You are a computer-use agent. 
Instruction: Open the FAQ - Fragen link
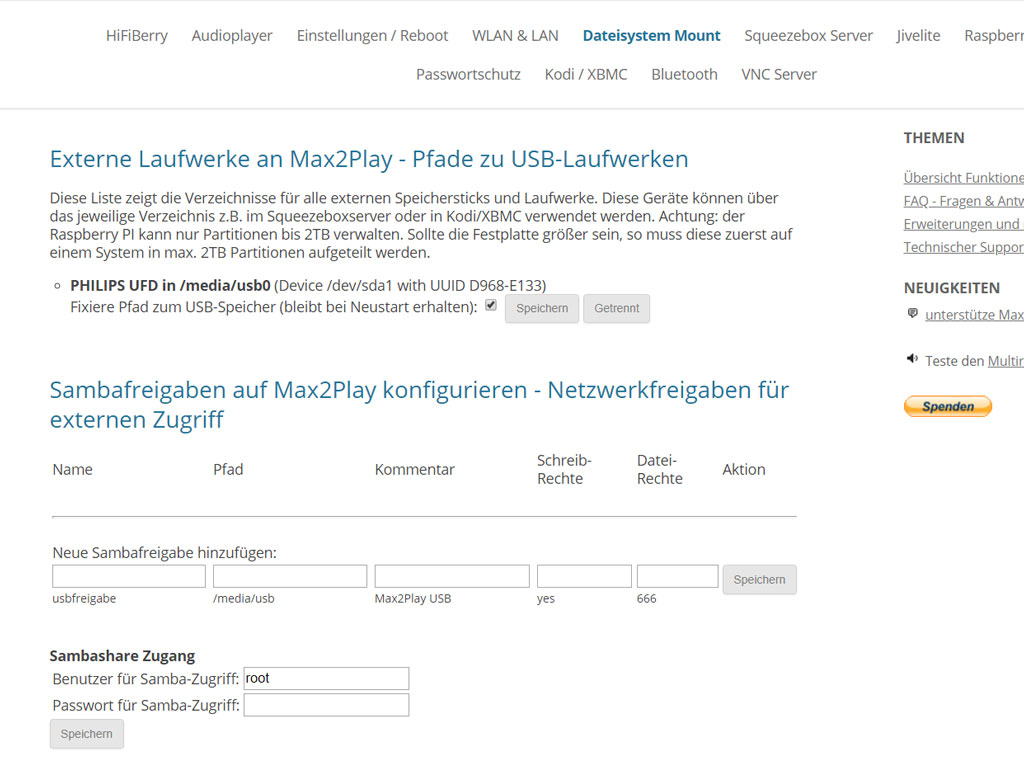[963, 201]
